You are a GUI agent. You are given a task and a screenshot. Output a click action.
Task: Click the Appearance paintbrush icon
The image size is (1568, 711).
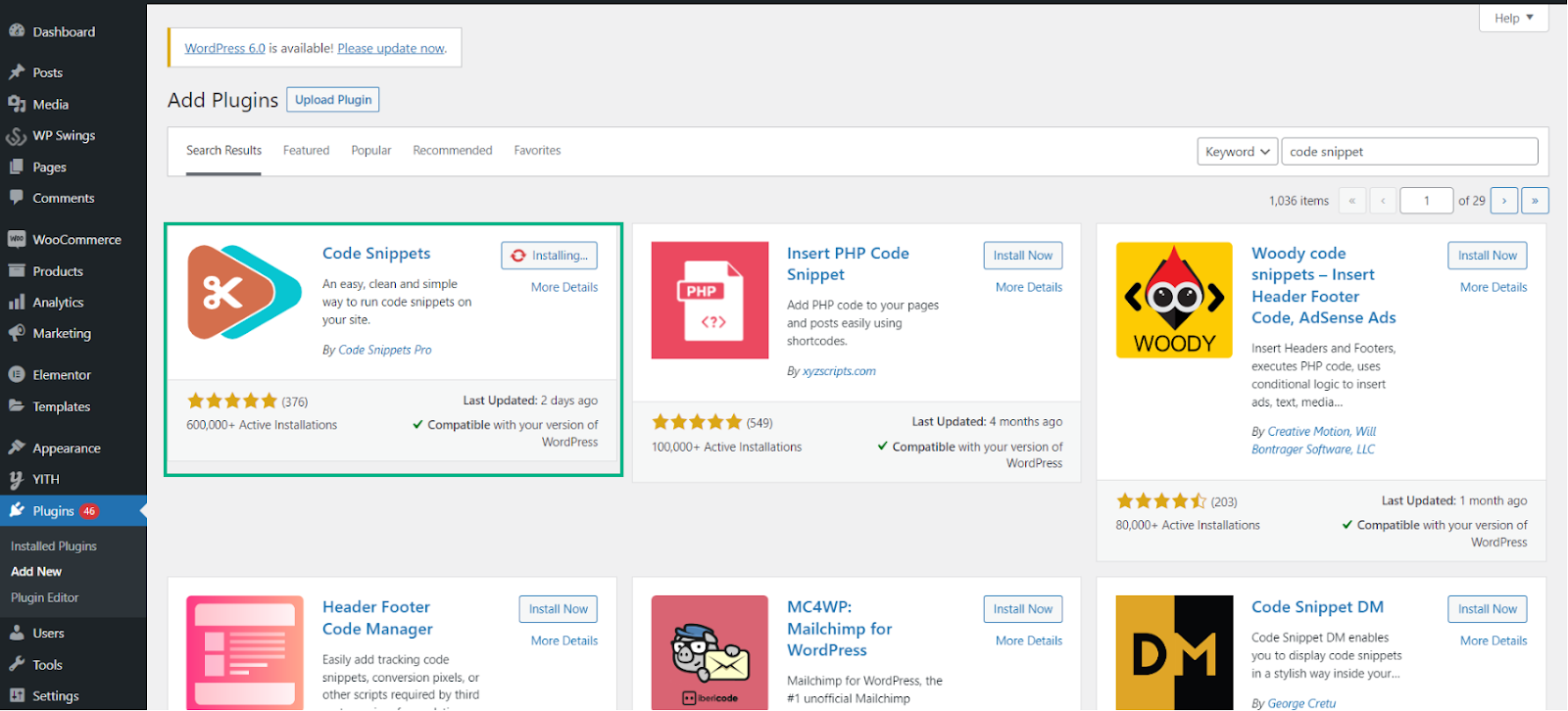coord(17,448)
